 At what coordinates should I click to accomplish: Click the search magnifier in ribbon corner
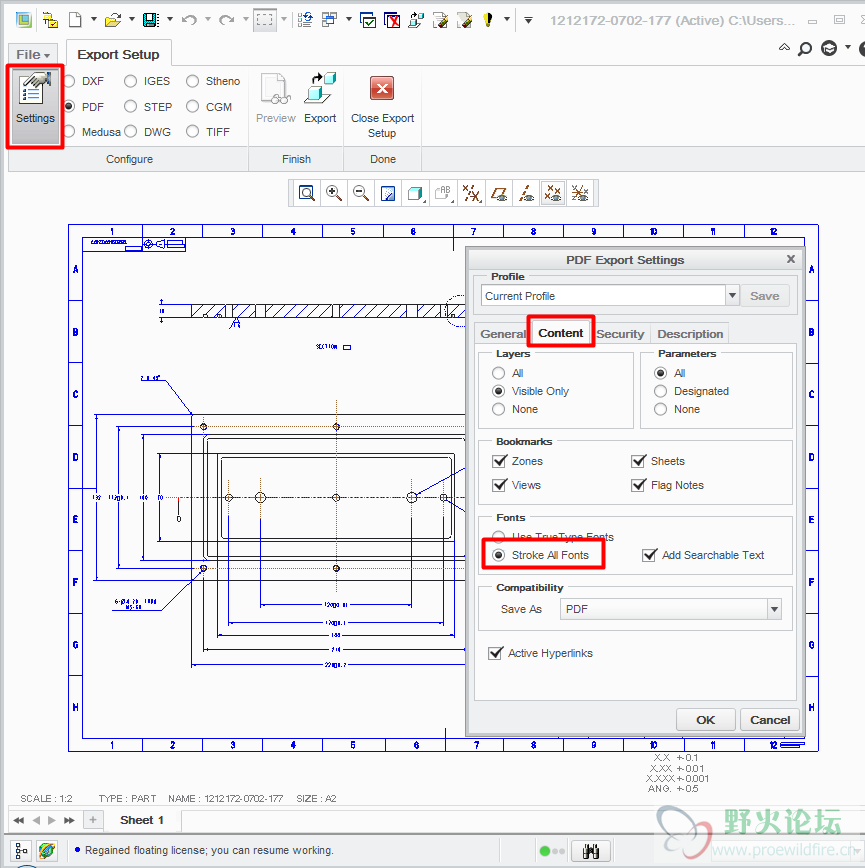(805, 49)
